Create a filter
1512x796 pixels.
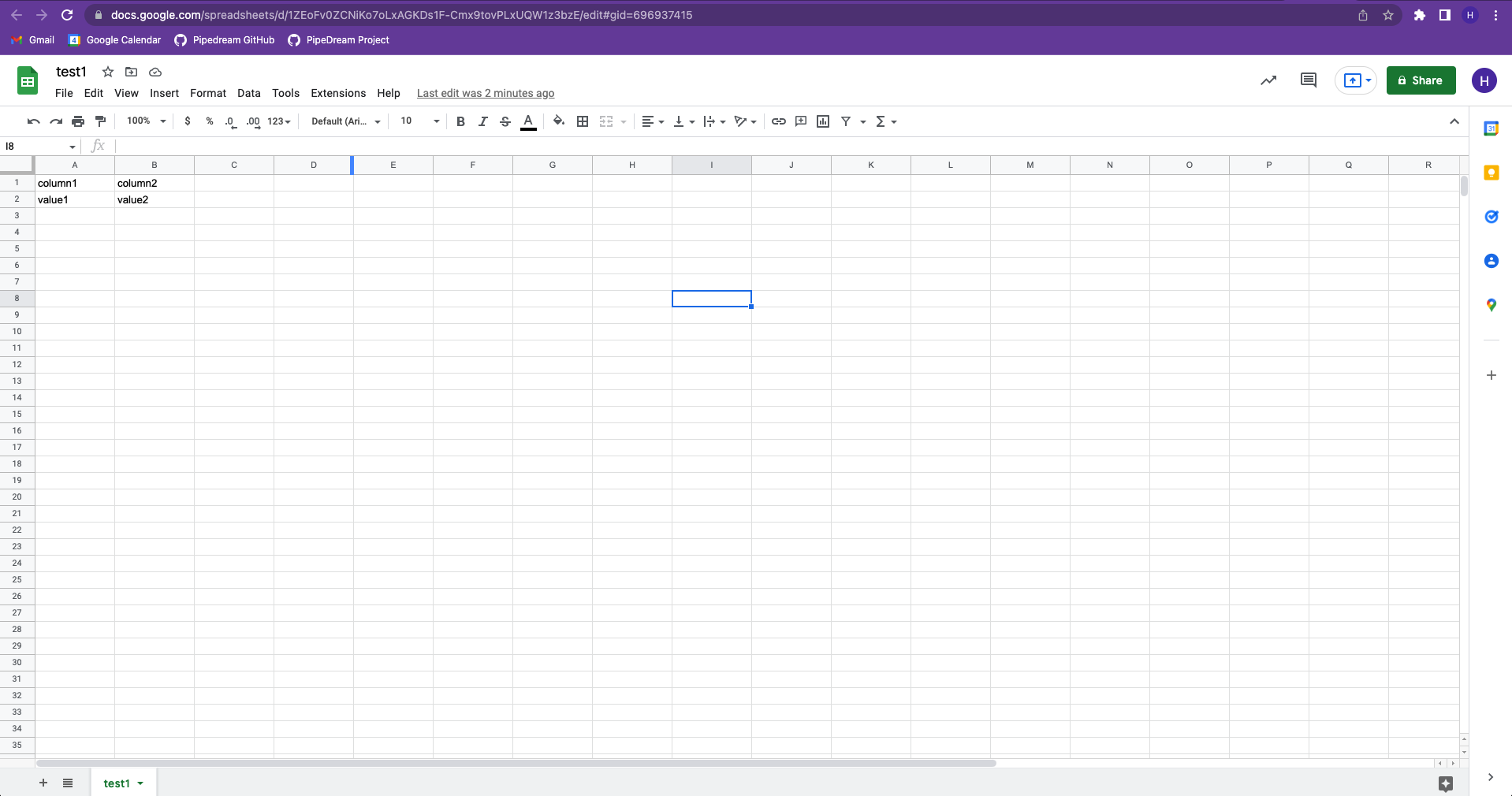pos(846,121)
